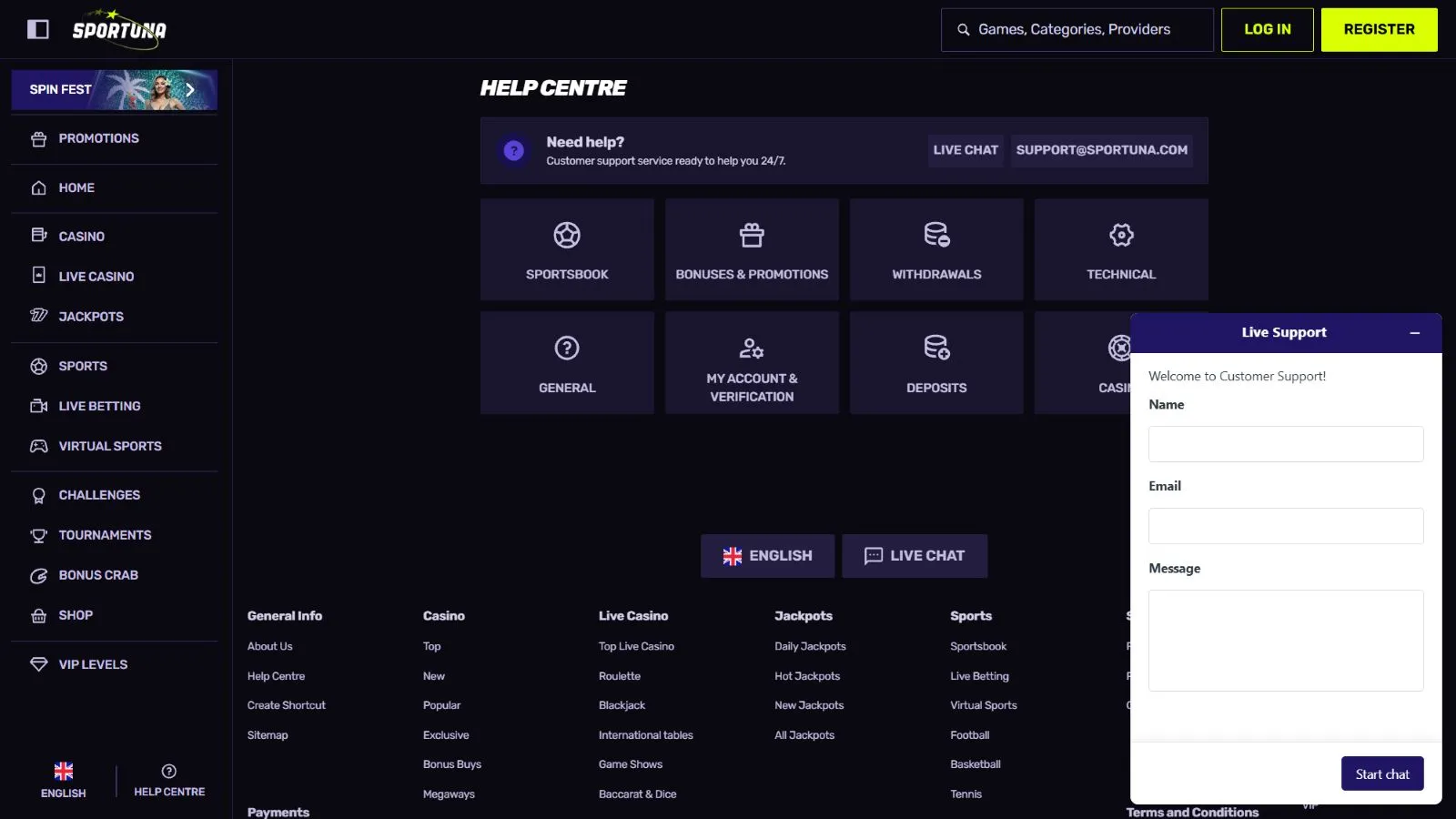Go to Live Casino in sidebar
Viewport: 1456px width, 819px height.
(96, 277)
